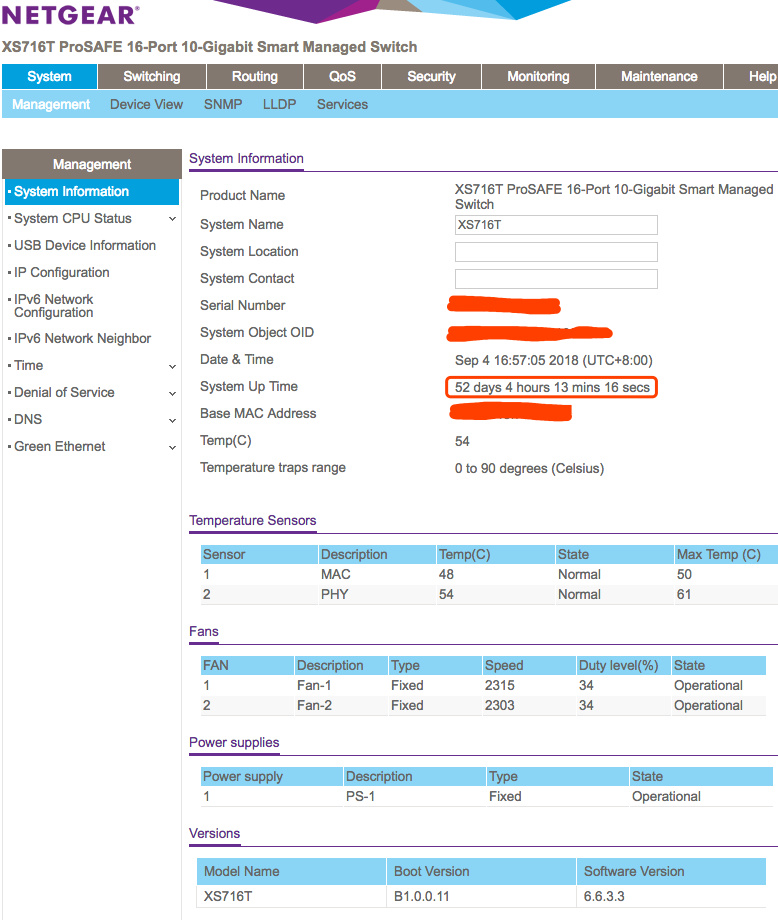The width and height of the screenshot is (778, 920).
Task: Open the DNS sidebar entry
Action: pos(28,420)
